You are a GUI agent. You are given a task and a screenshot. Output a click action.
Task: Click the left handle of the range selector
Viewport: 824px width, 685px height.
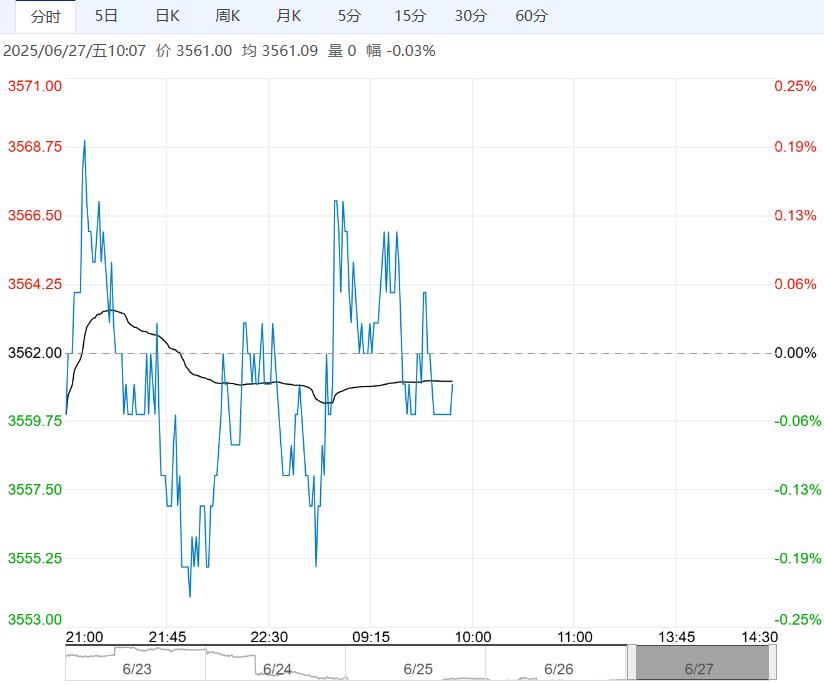632,663
